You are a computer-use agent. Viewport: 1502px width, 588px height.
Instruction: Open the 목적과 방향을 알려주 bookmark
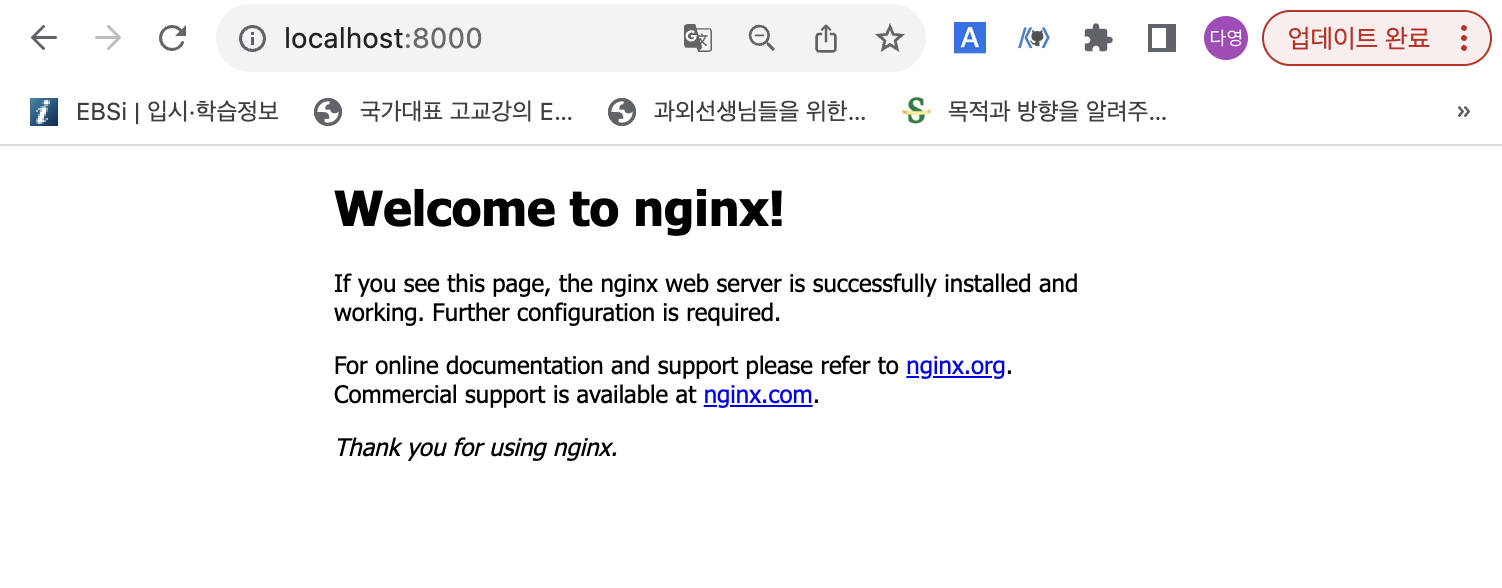[1034, 111]
